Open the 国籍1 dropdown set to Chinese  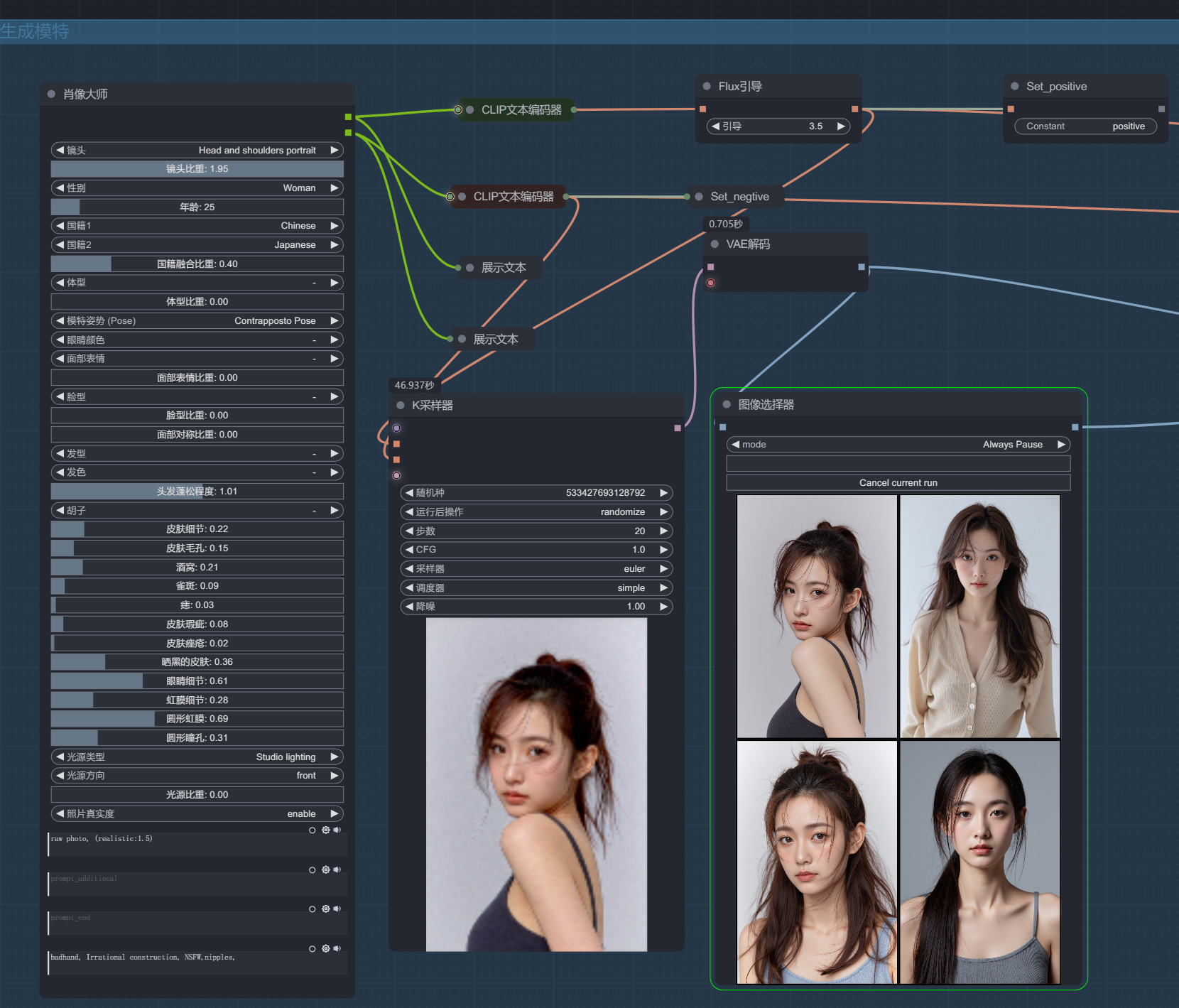[197, 226]
